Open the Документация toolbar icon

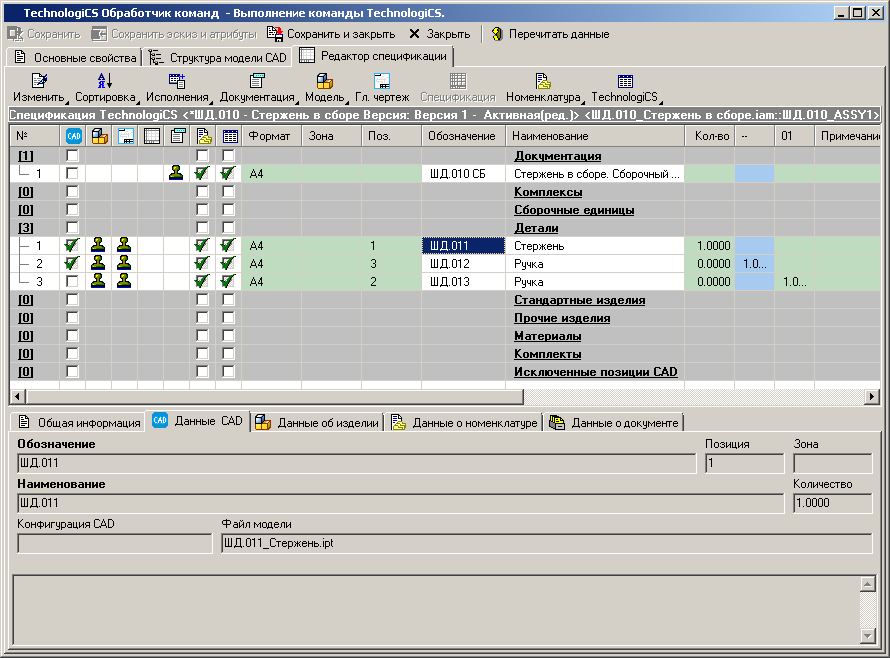pos(257,82)
